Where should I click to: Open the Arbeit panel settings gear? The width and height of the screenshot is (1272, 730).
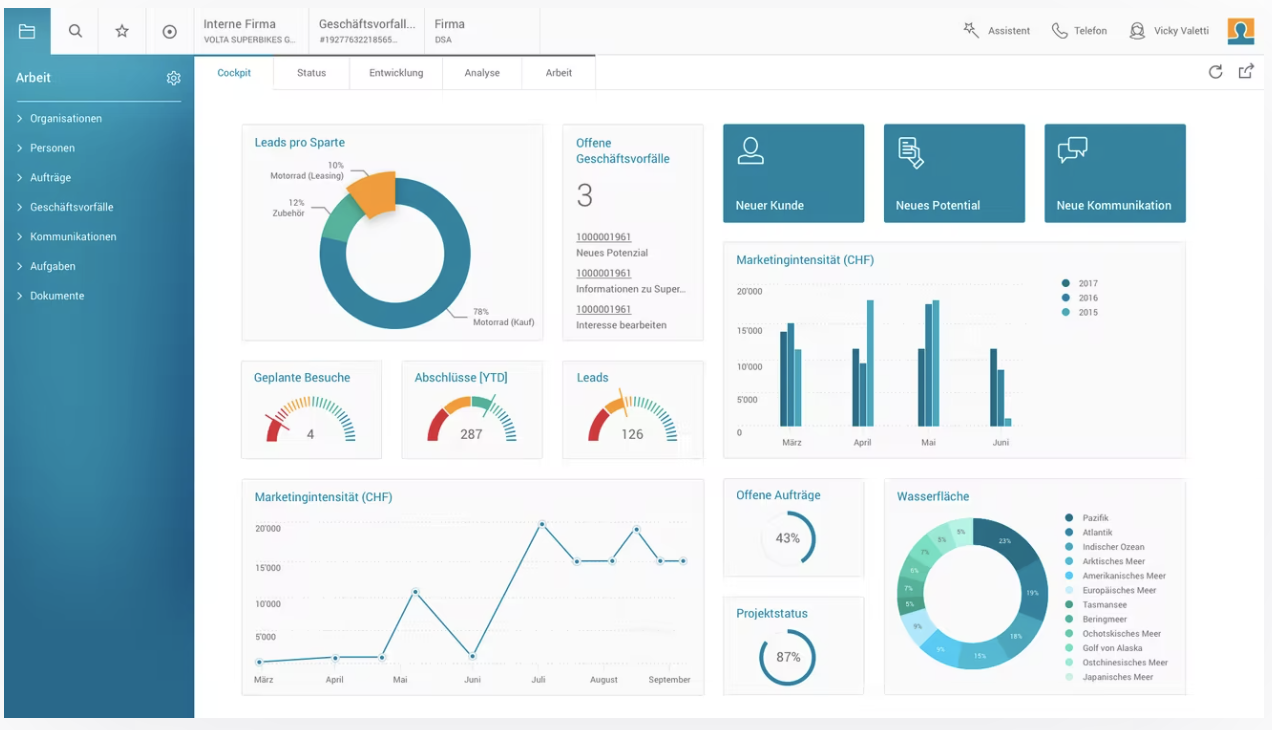pyautogui.click(x=173, y=77)
